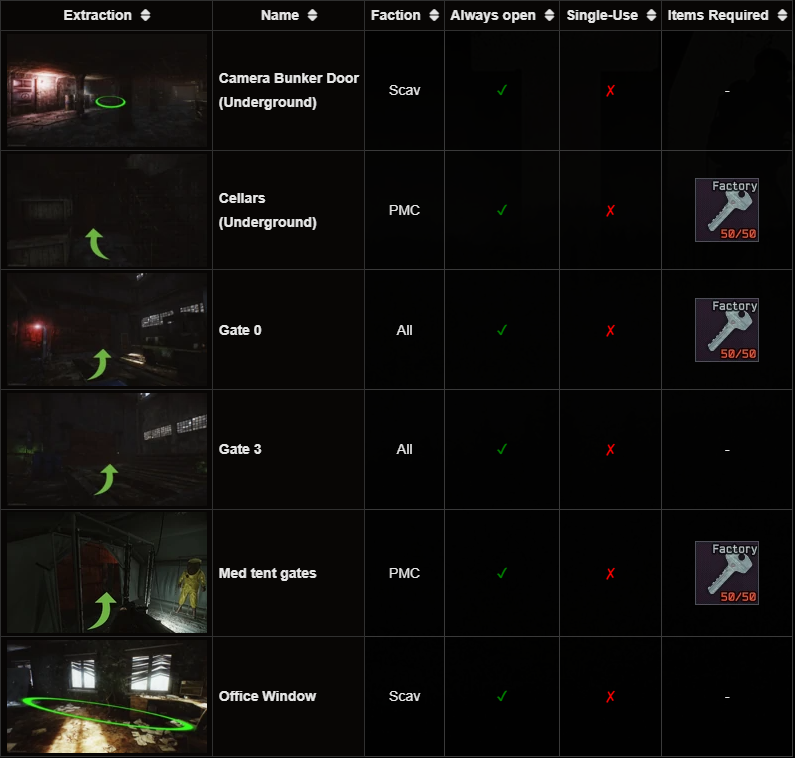This screenshot has height=758, width=795.
Task: Click the sort arrows next to Extraction header
Action: click(x=146, y=15)
